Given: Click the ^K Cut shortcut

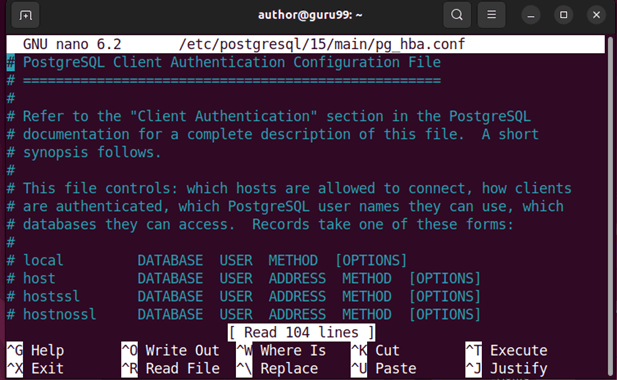Looking at the screenshot, I should coord(375,350).
